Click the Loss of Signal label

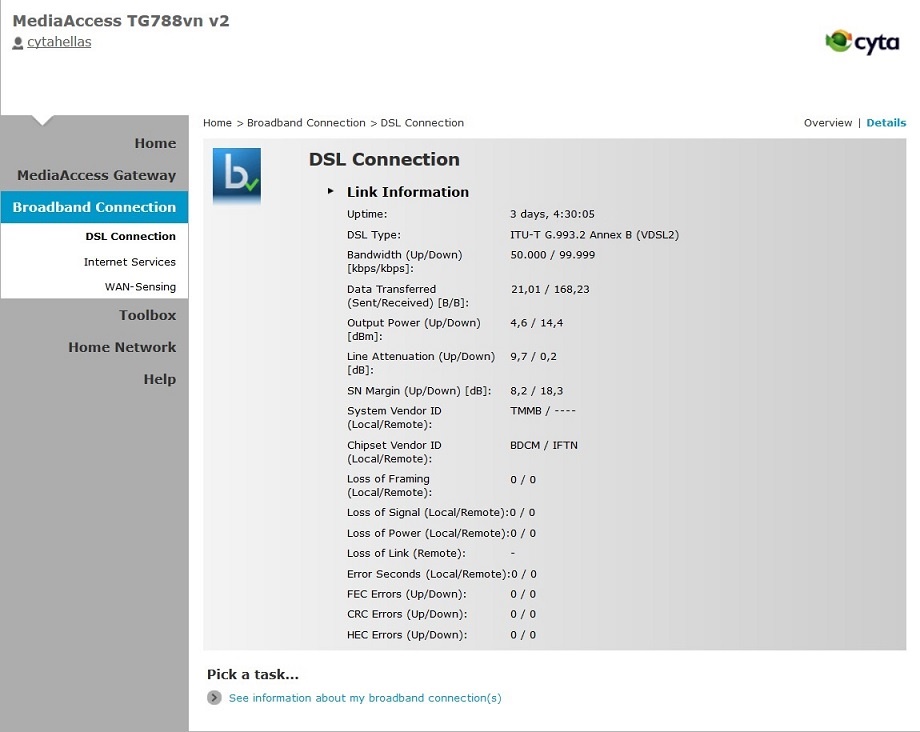(x=428, y=513)
